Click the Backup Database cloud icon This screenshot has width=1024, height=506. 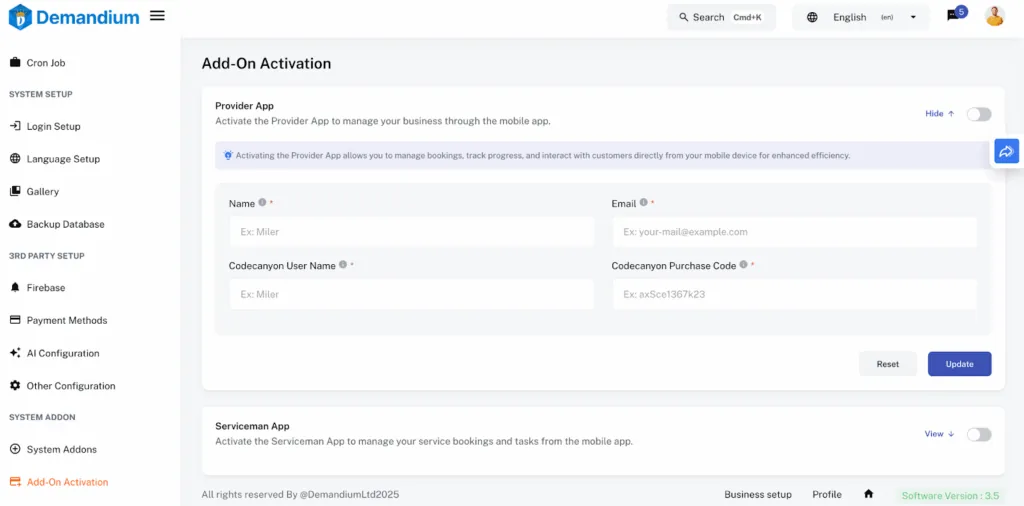[x=15, y=224]
